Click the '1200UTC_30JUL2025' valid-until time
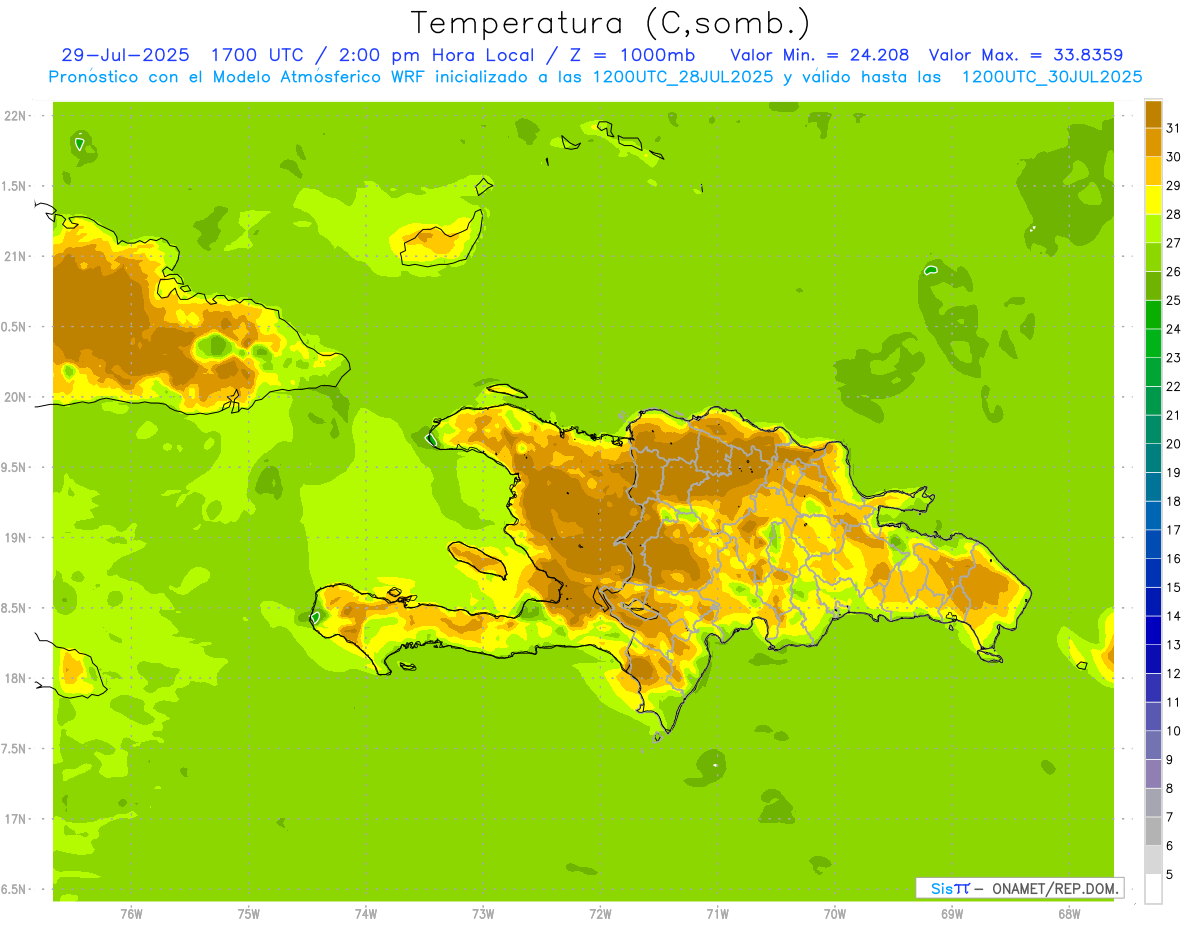Viewport: 1200px width, 927px height. coord(1052,77)
